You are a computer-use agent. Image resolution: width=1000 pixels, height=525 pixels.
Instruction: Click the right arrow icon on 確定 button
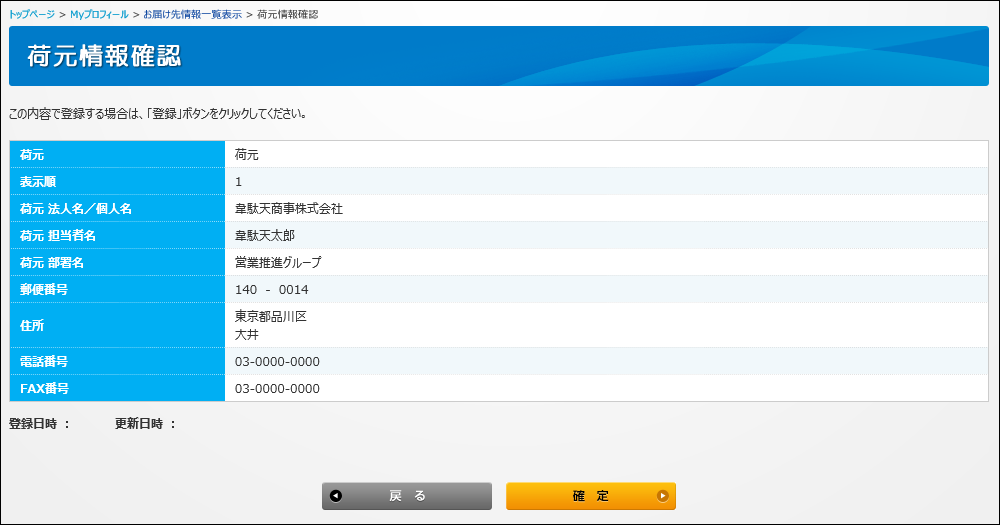[662, 496]
